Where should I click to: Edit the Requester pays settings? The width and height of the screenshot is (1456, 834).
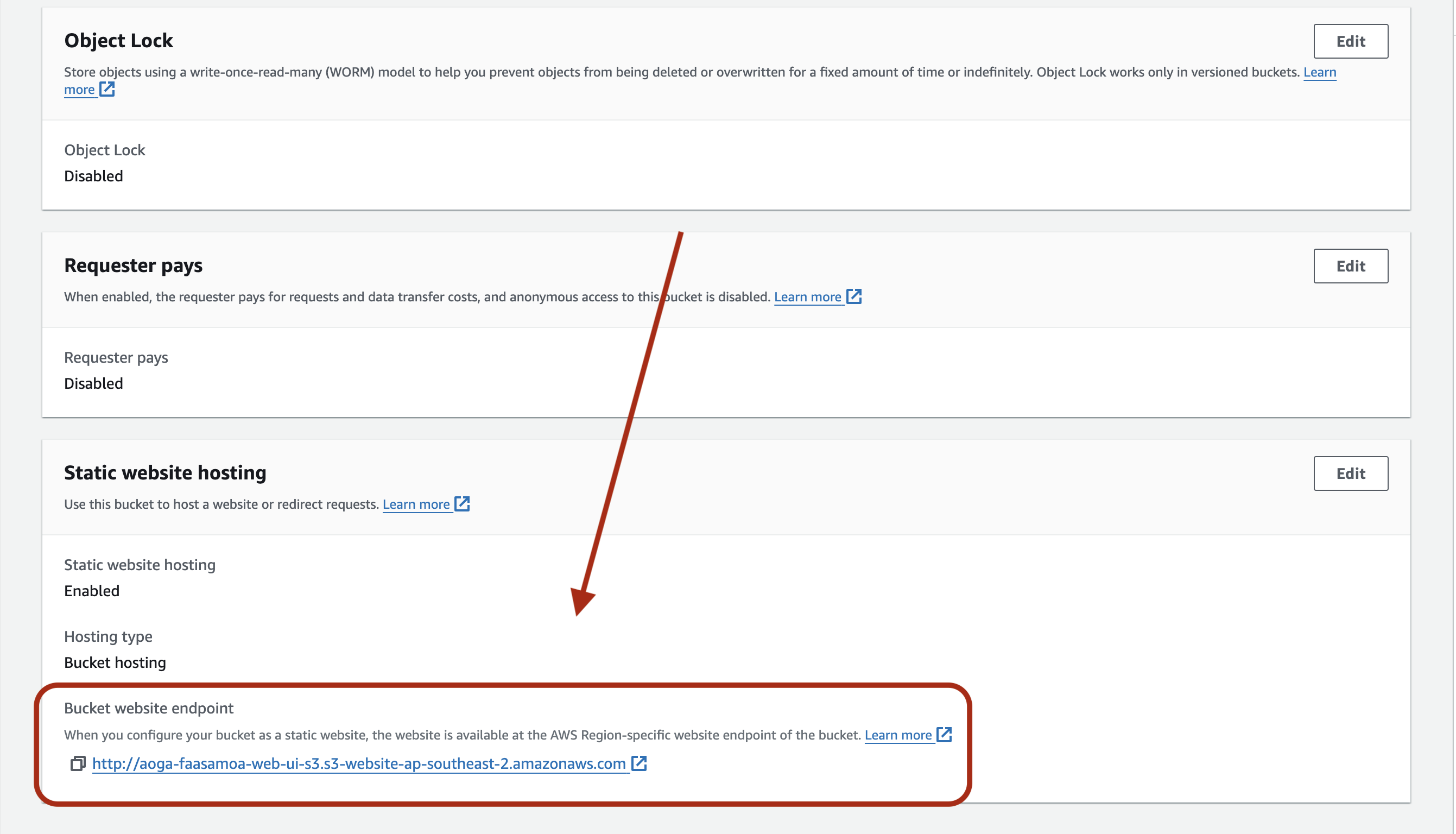(1350, 266)
